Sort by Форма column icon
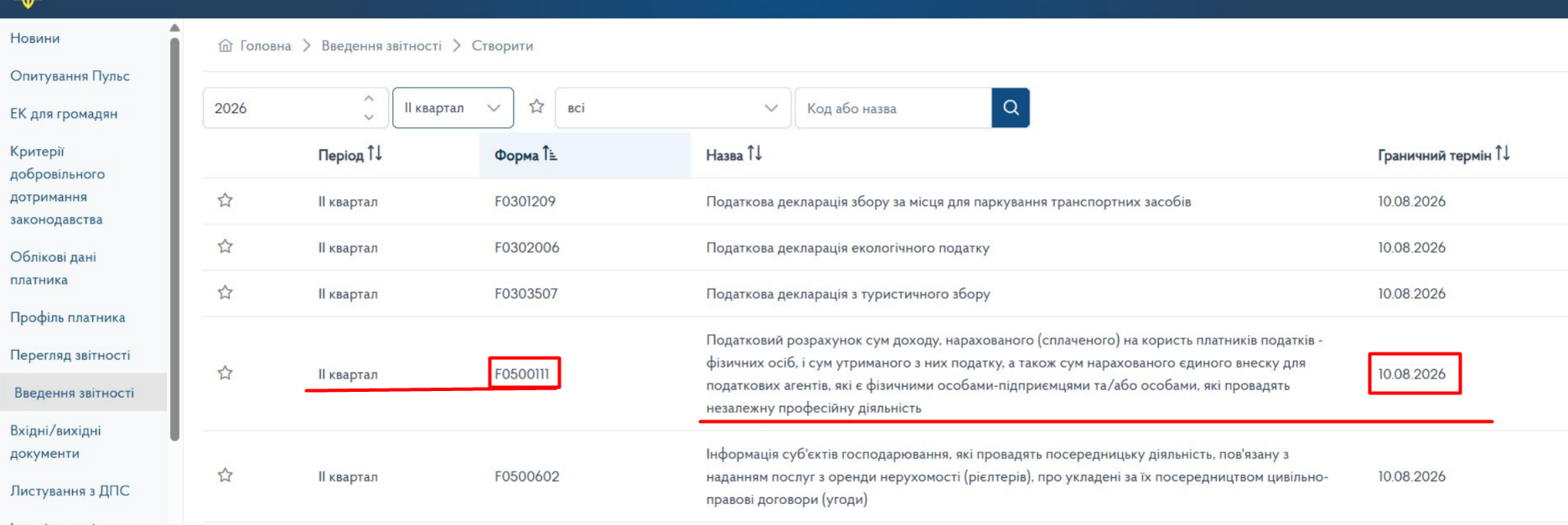The height and width of the screenshot is (525, 1568). [x=550, y=153]
